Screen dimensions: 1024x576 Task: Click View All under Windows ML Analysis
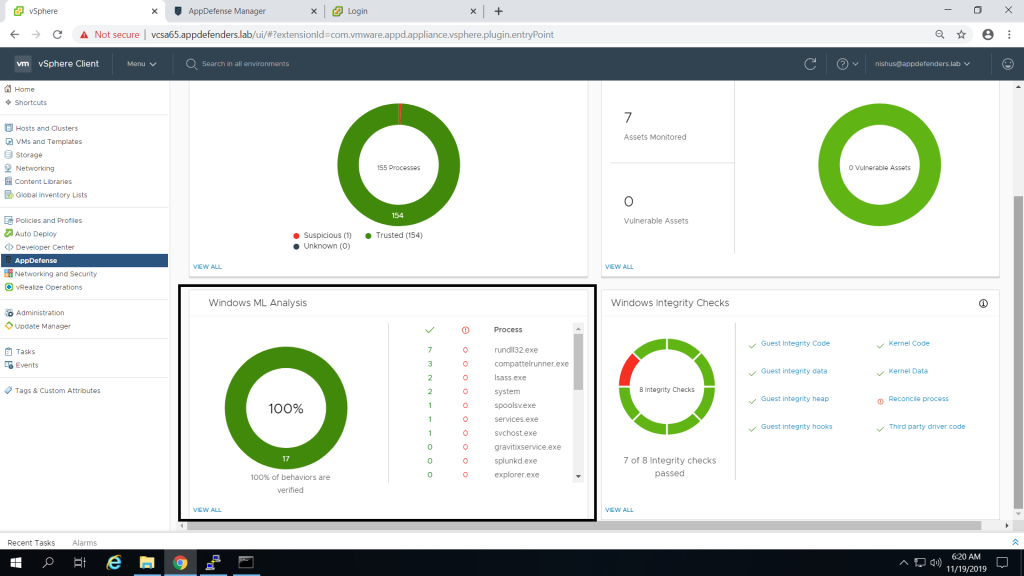(x=207, y=510)
